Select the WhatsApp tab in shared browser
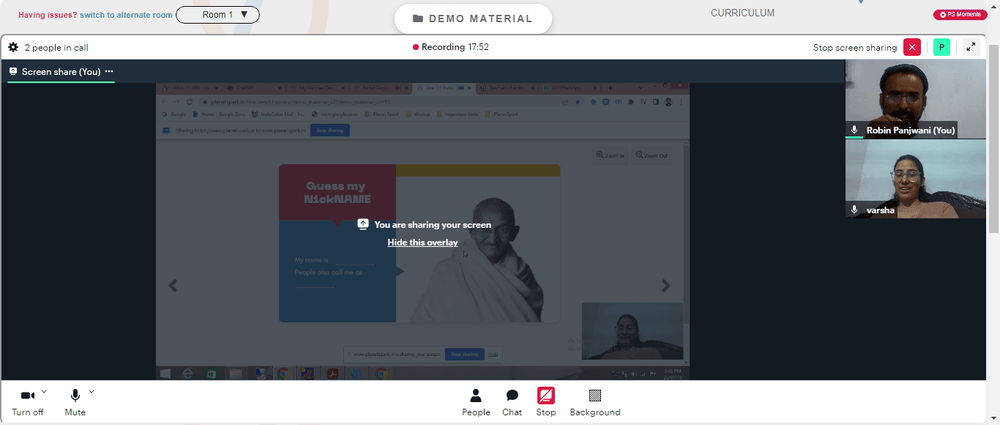Viewport: 1000px width, 425px height. point(569,88)
